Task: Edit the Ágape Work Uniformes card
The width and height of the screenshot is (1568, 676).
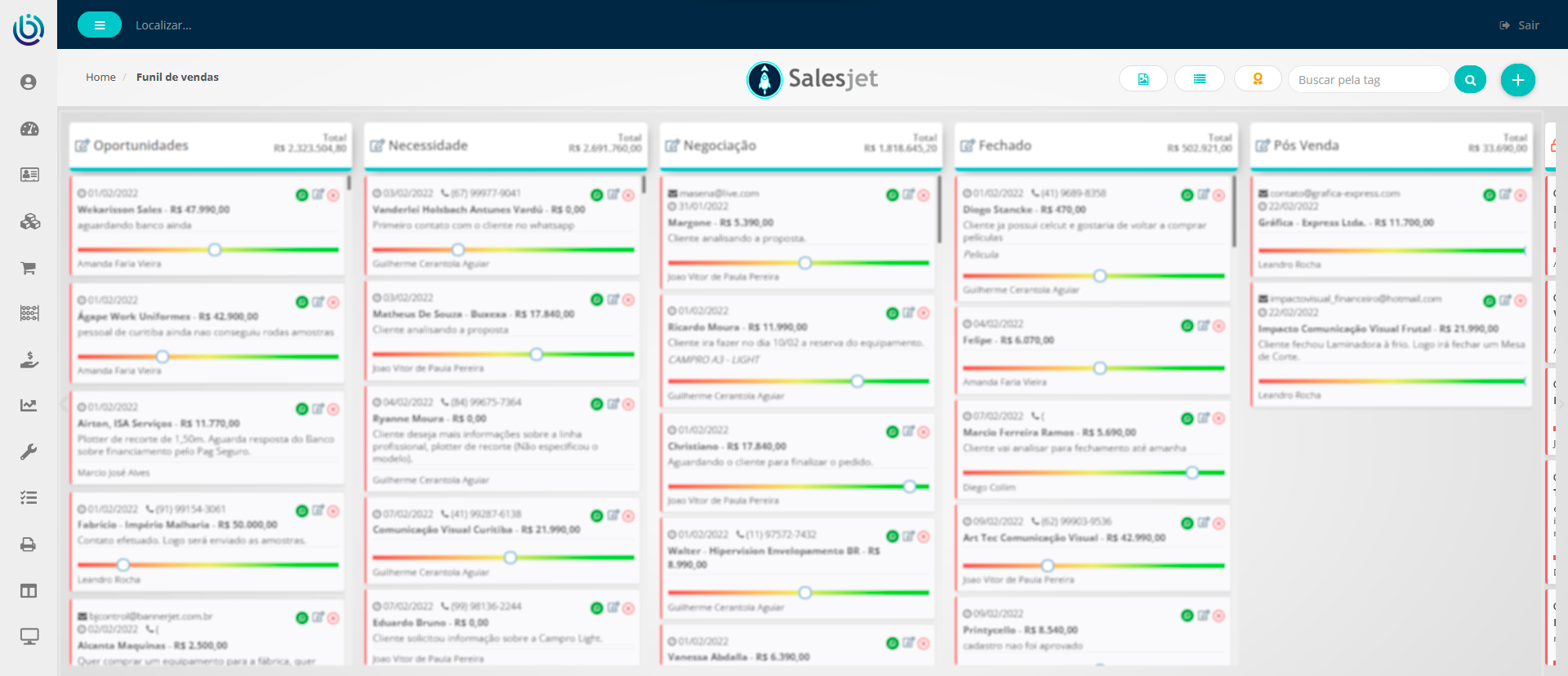Action: click(318, 301)
